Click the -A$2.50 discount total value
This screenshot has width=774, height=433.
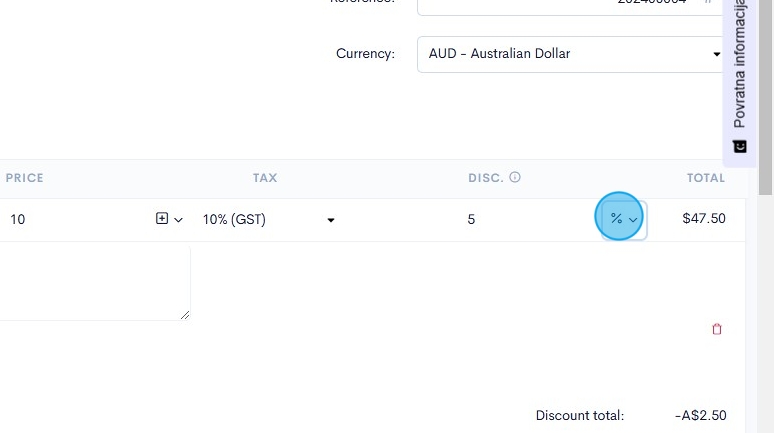(x=700, y=415)
